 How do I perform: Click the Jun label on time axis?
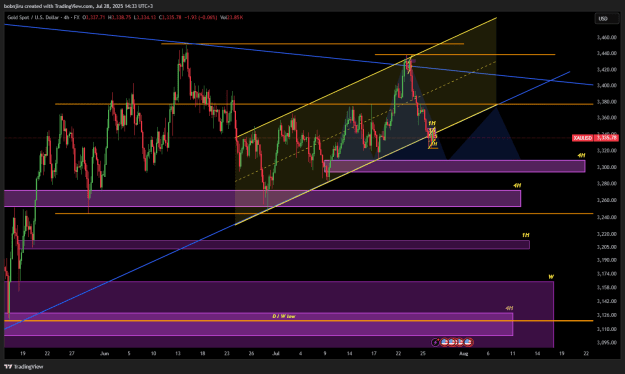104,353
